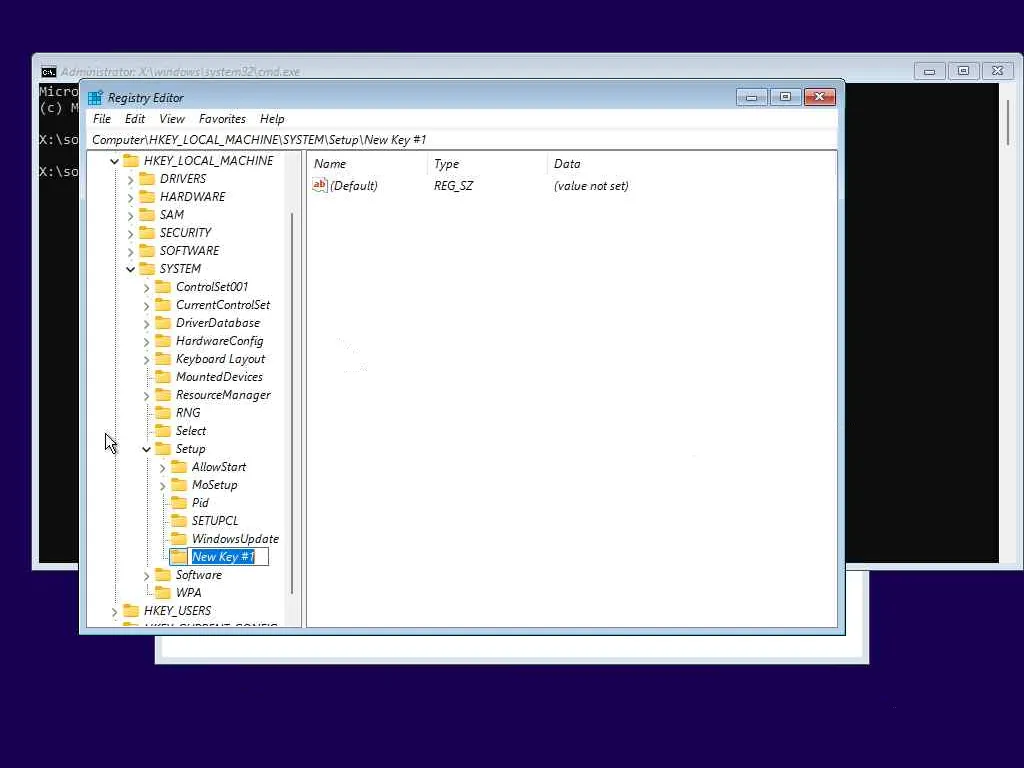Click the Keyboard Layout folder icon
Viewport: 1024px width, 768px height.
(x=163, y=359)
